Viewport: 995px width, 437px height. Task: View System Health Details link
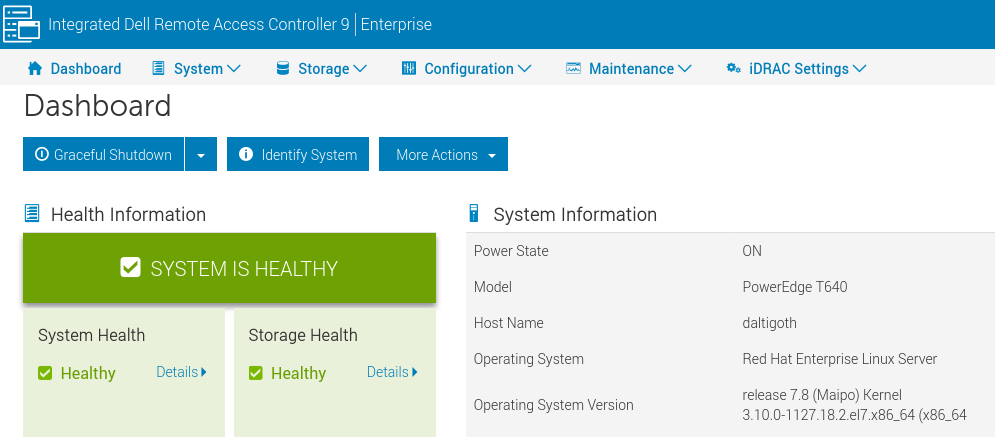click(x=181, y=372)
